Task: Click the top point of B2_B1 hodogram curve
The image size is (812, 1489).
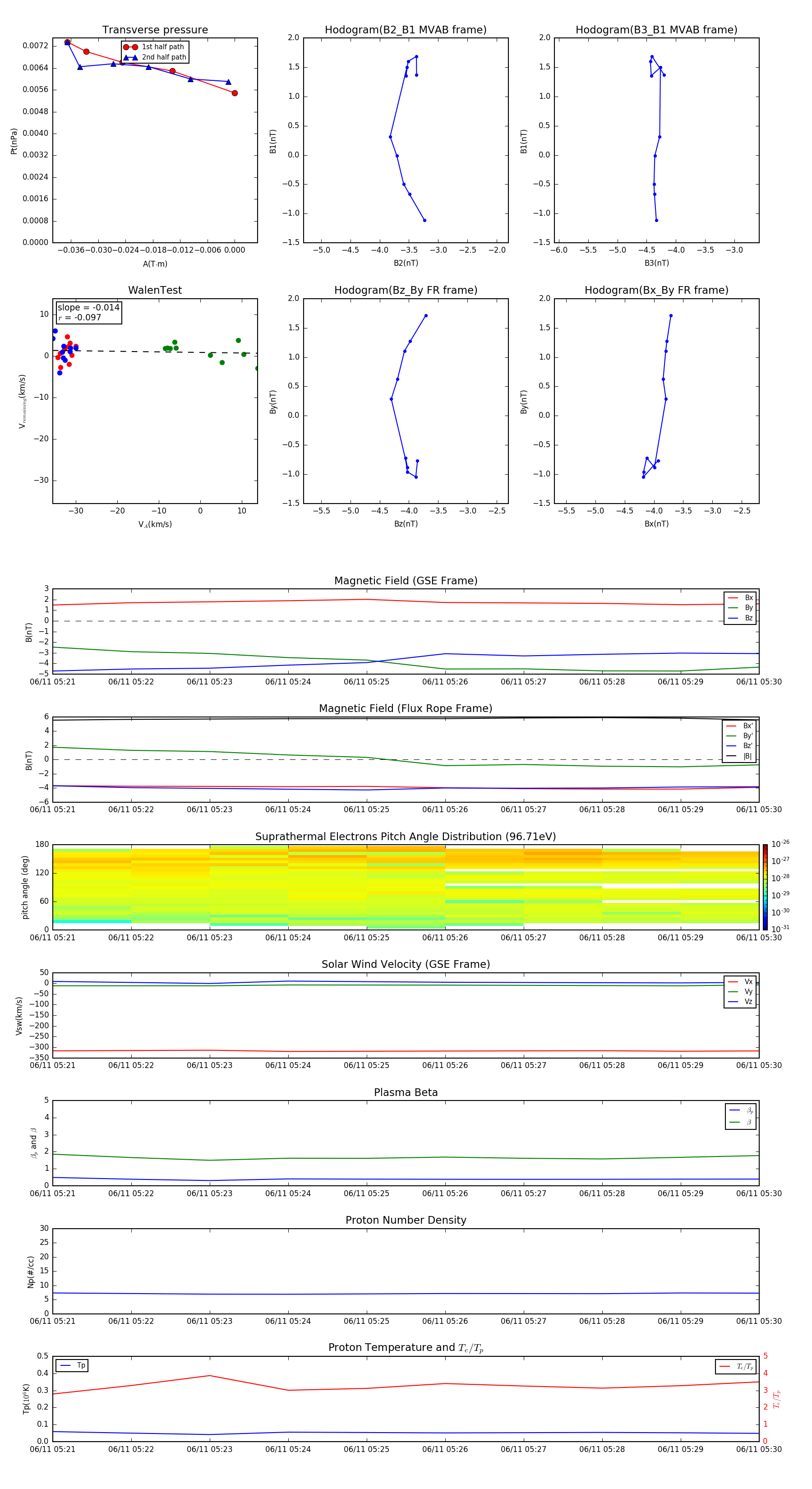Action: (416, 57)
